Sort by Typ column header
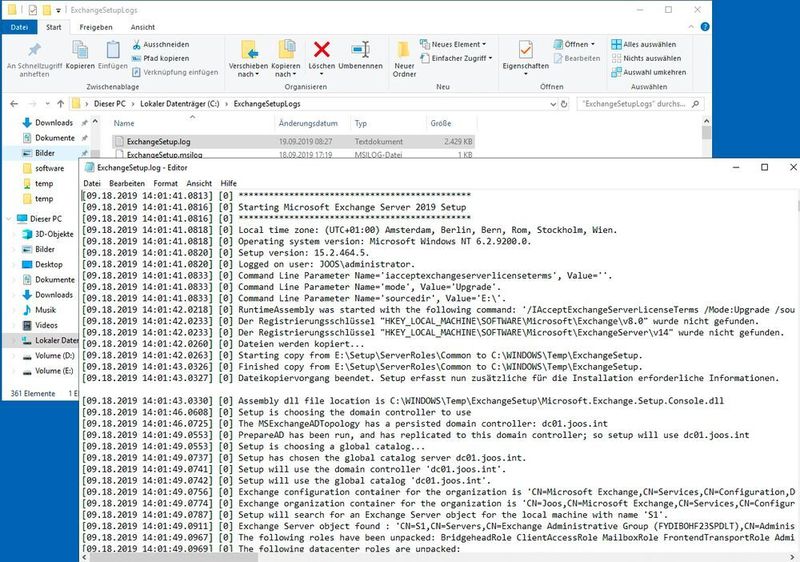 (361, 123)
